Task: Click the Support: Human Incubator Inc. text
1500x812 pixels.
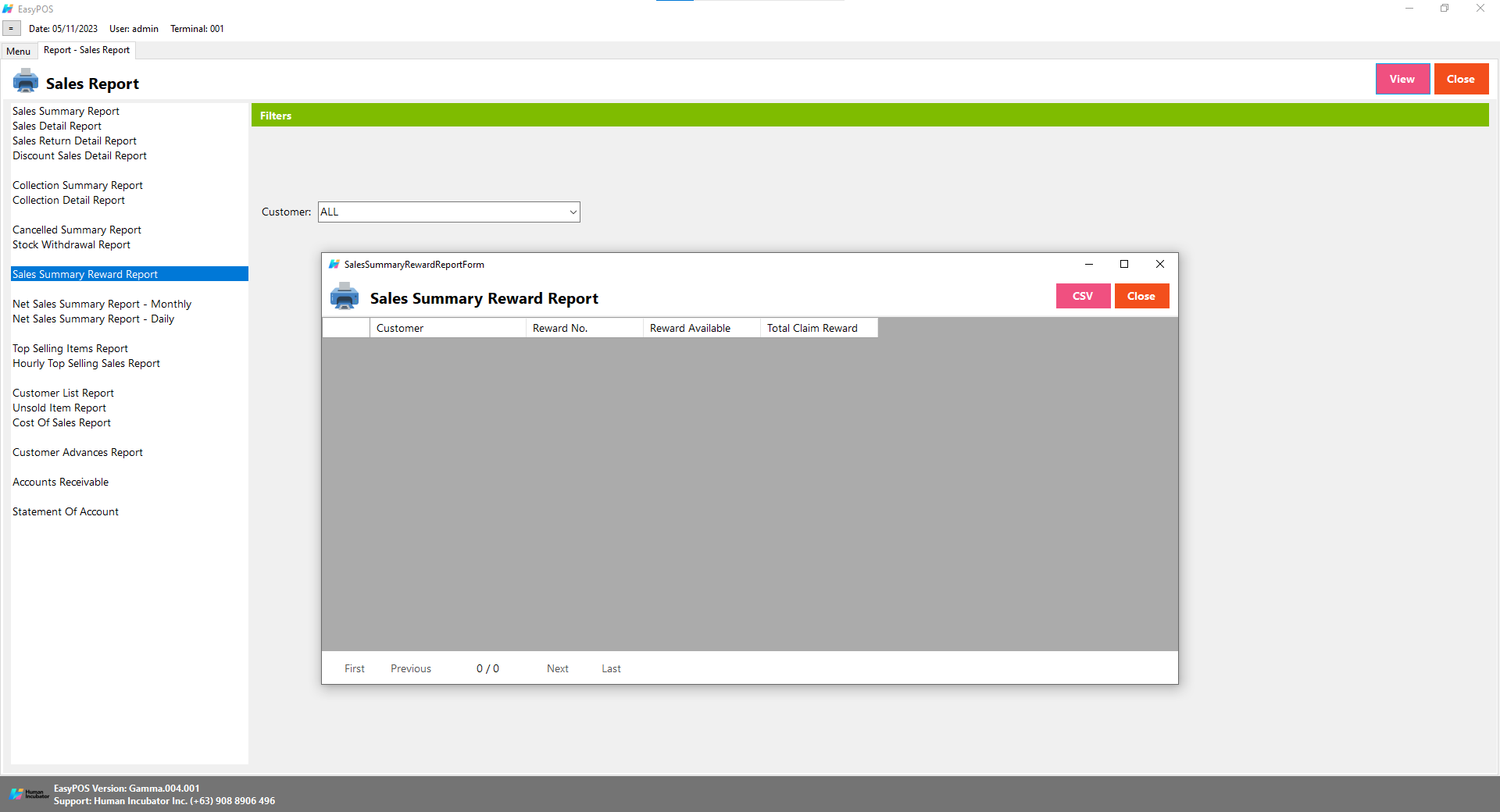Action: [164, 801]
